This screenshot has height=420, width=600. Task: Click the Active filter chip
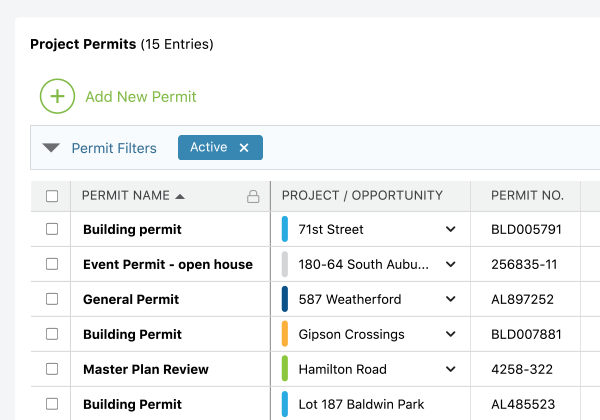tap(220, 147)
